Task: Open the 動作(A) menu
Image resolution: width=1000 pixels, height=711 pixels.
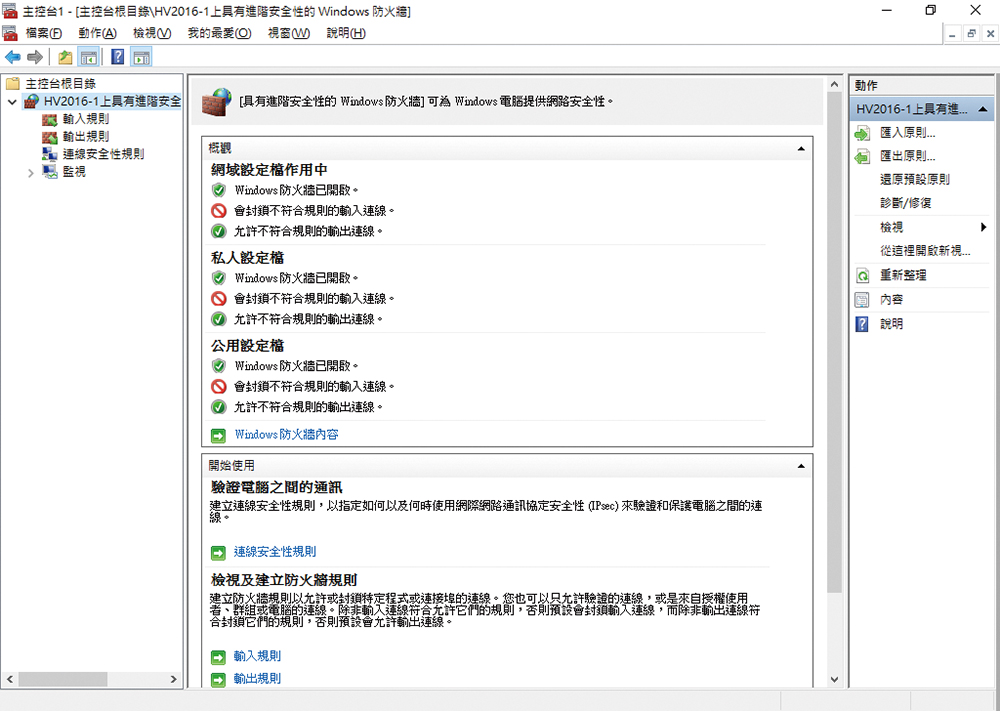Action: click(98, 33)
